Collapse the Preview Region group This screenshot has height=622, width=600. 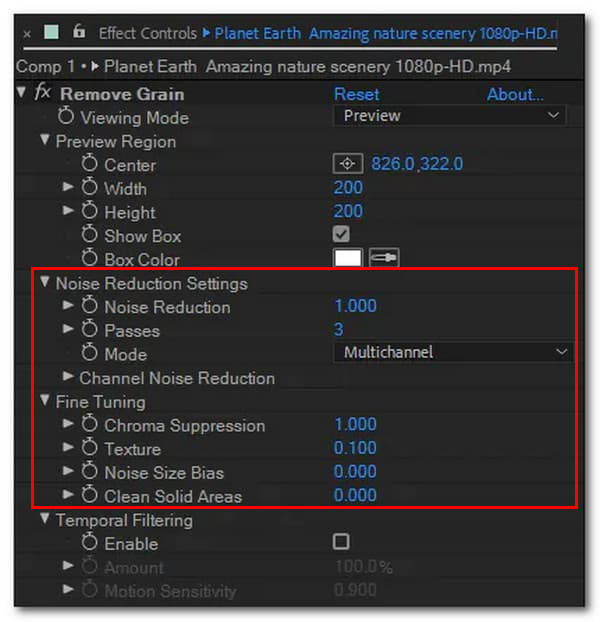[45, 140]
